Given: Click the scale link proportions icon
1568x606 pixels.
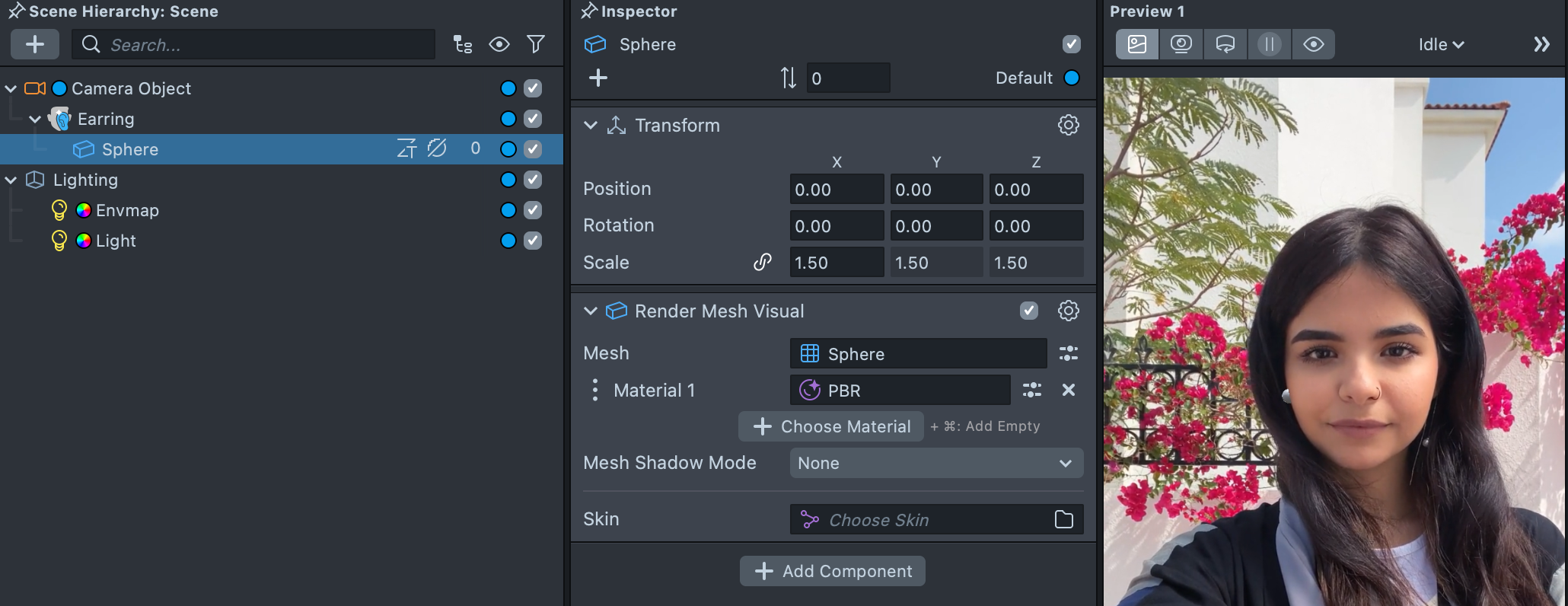Looking at the screenshot, I should 762,263.
